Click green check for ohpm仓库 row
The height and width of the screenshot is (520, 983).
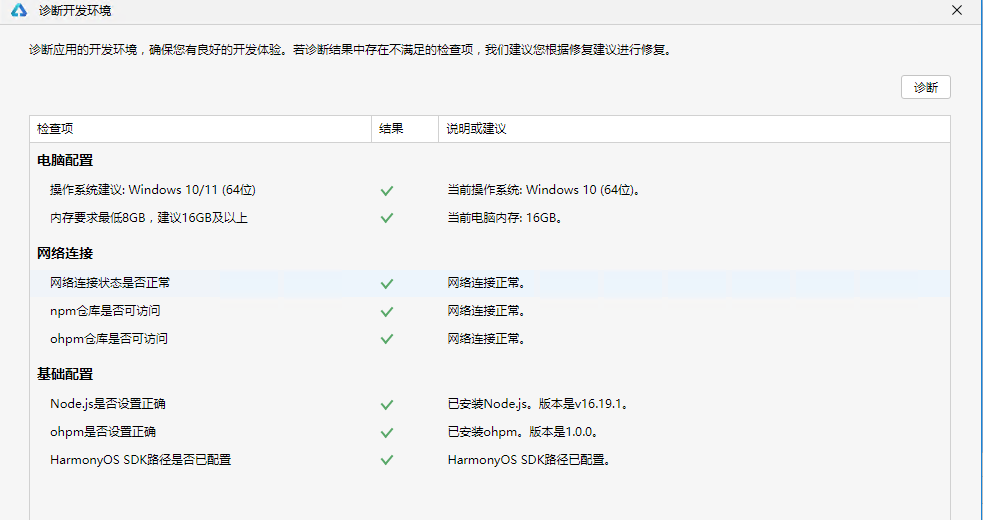pos(387,339)
